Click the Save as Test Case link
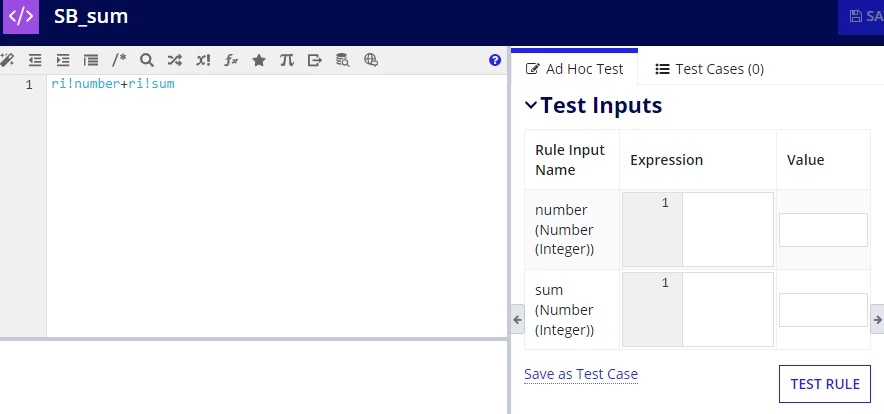The image size is (884, 414). click(581, 374)
